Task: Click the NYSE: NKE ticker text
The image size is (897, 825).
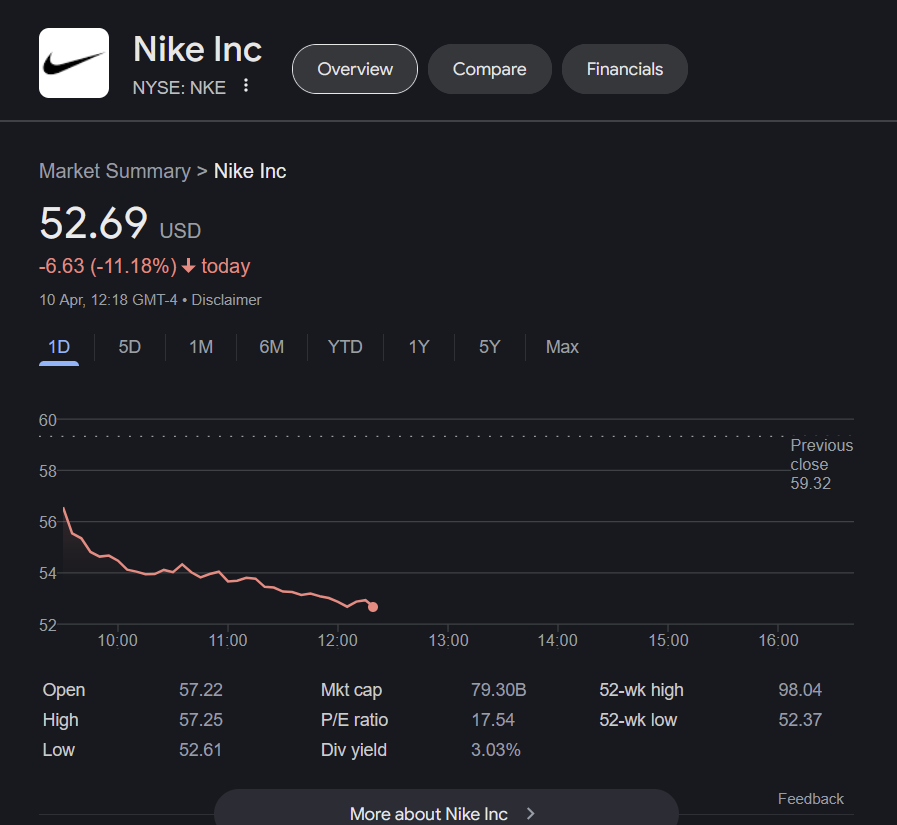Action: 179,88
